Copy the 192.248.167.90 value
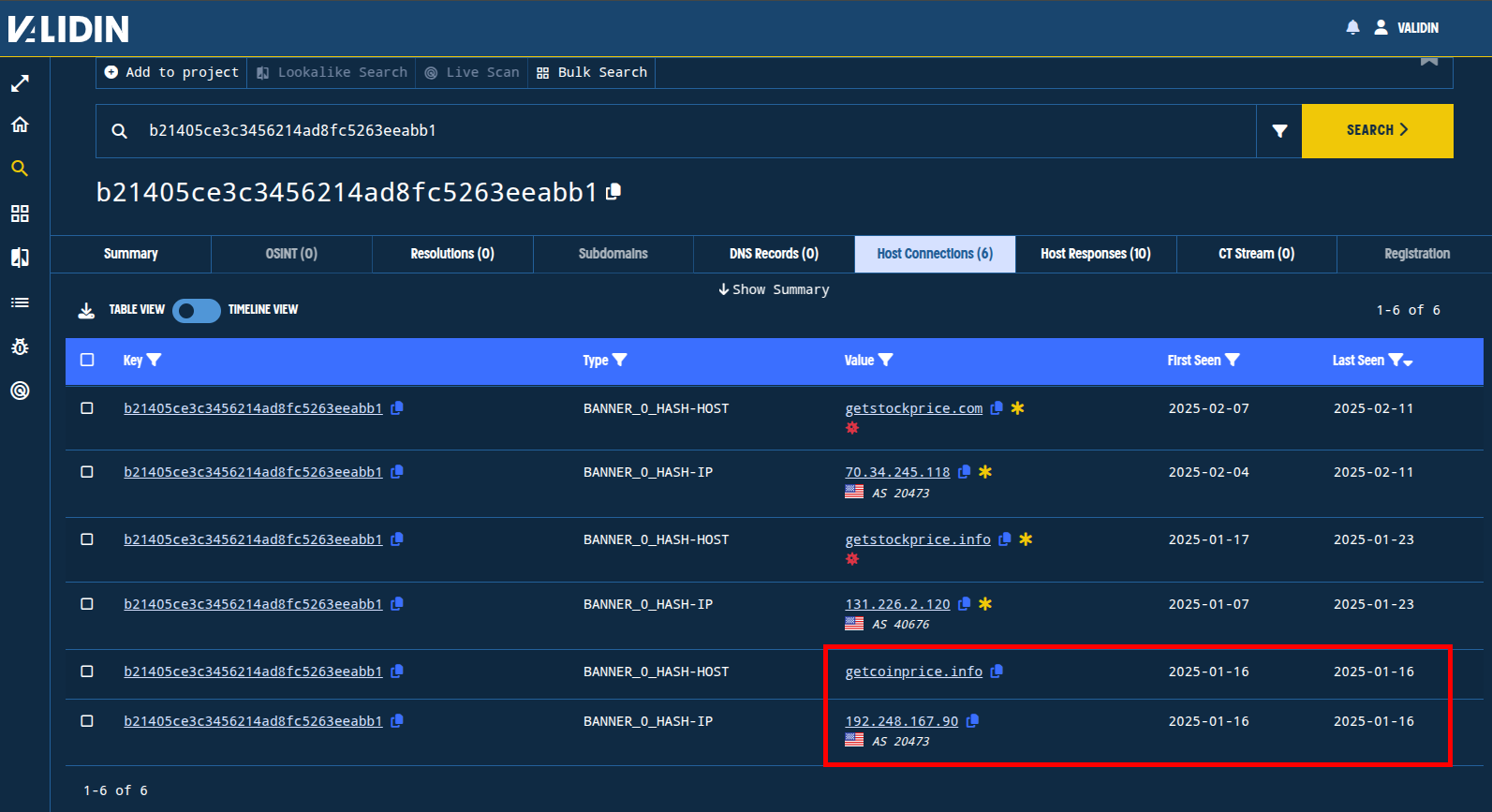This screenshot has width=1492, height=812. (972, 721)
